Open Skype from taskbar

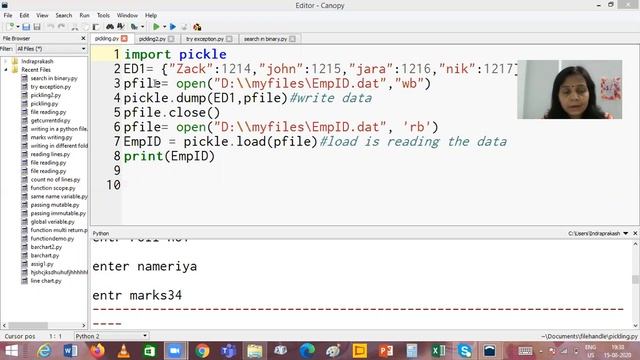coord(464,351)
